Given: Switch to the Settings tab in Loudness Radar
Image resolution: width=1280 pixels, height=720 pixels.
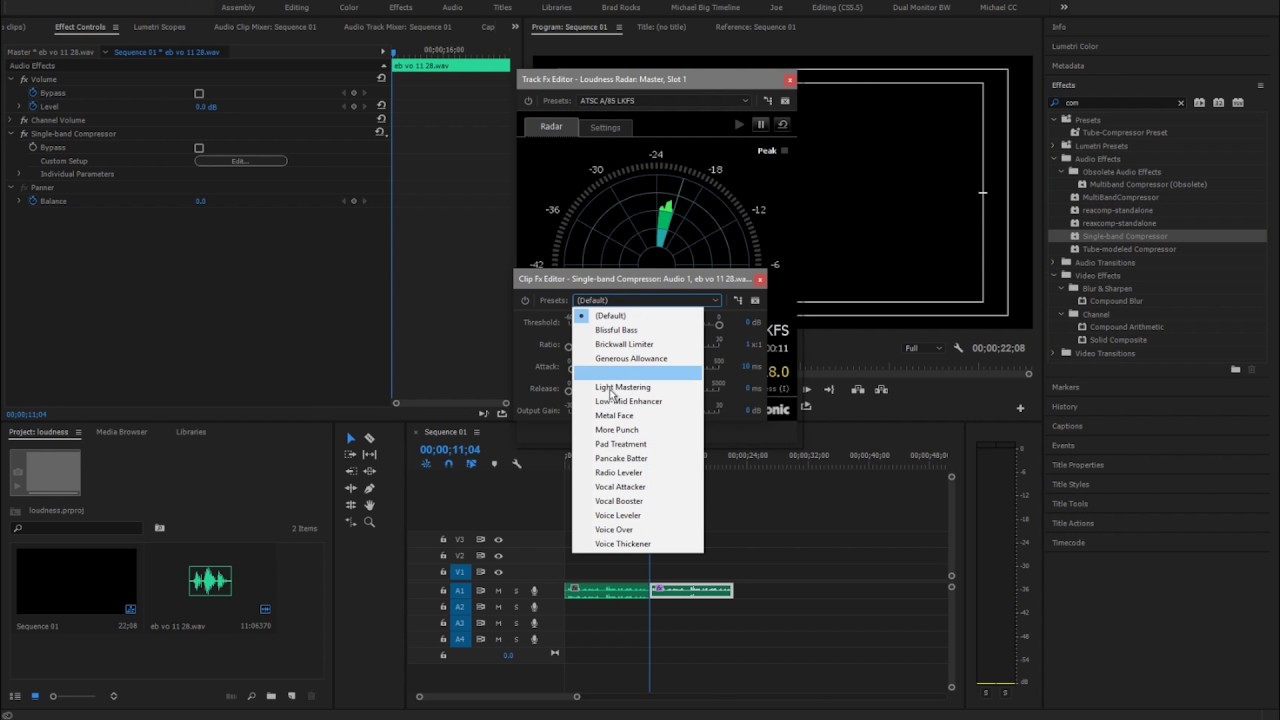Looking at the screenshot, I should click(x=605, y=127).
